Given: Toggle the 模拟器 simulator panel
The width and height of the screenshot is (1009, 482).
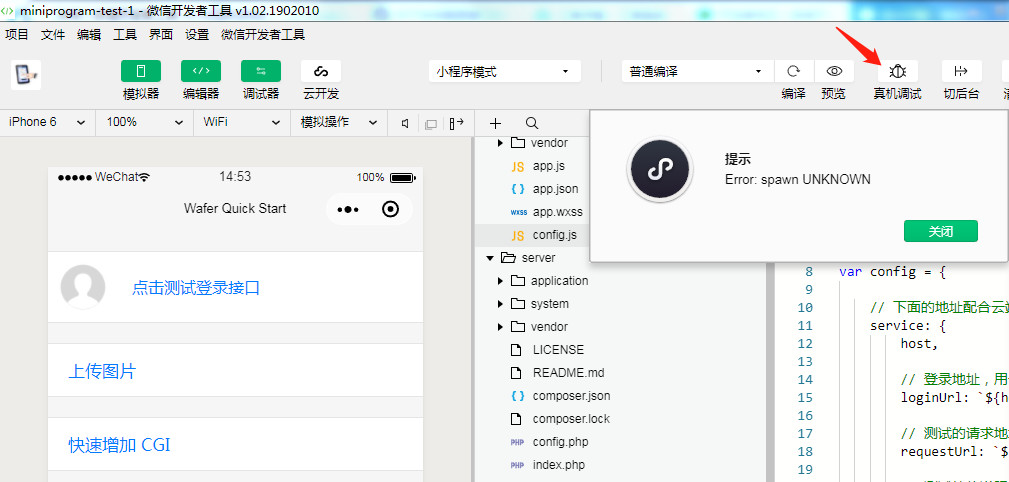Looking at the screenshot, I should pos(141,71).
